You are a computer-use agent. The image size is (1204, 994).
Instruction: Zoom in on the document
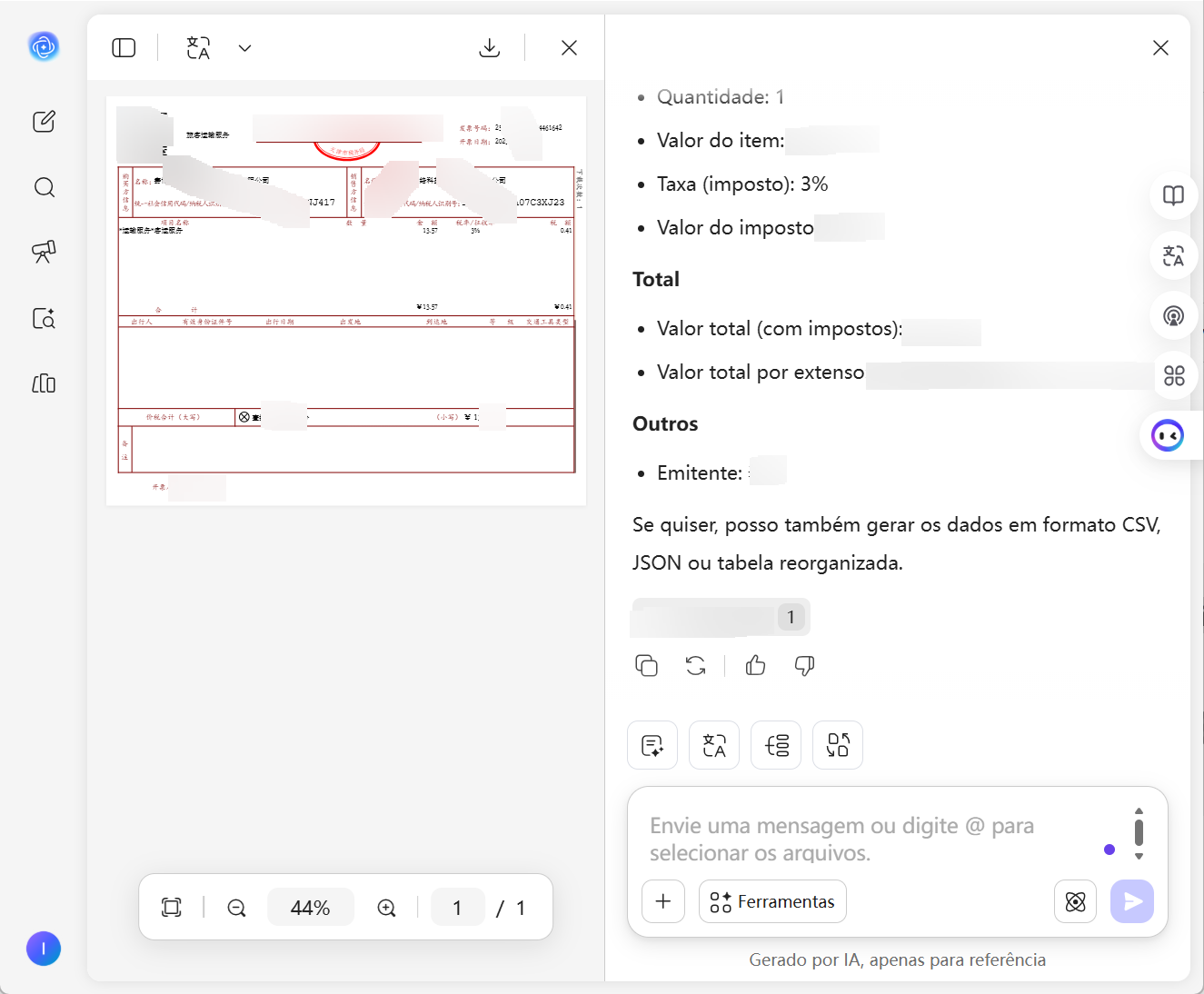click(386, 908)
